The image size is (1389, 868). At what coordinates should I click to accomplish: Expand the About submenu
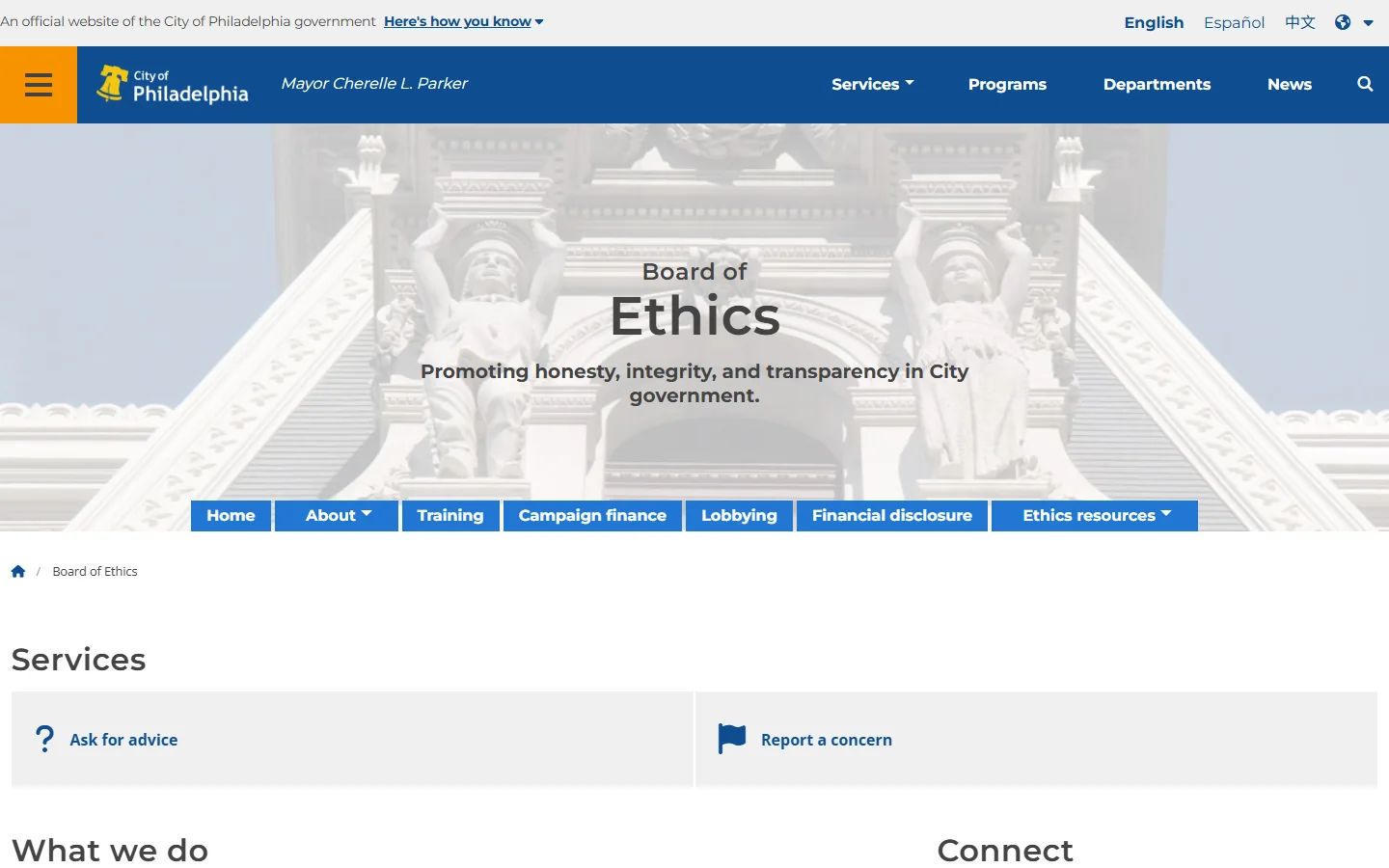[x=337, y=515]
